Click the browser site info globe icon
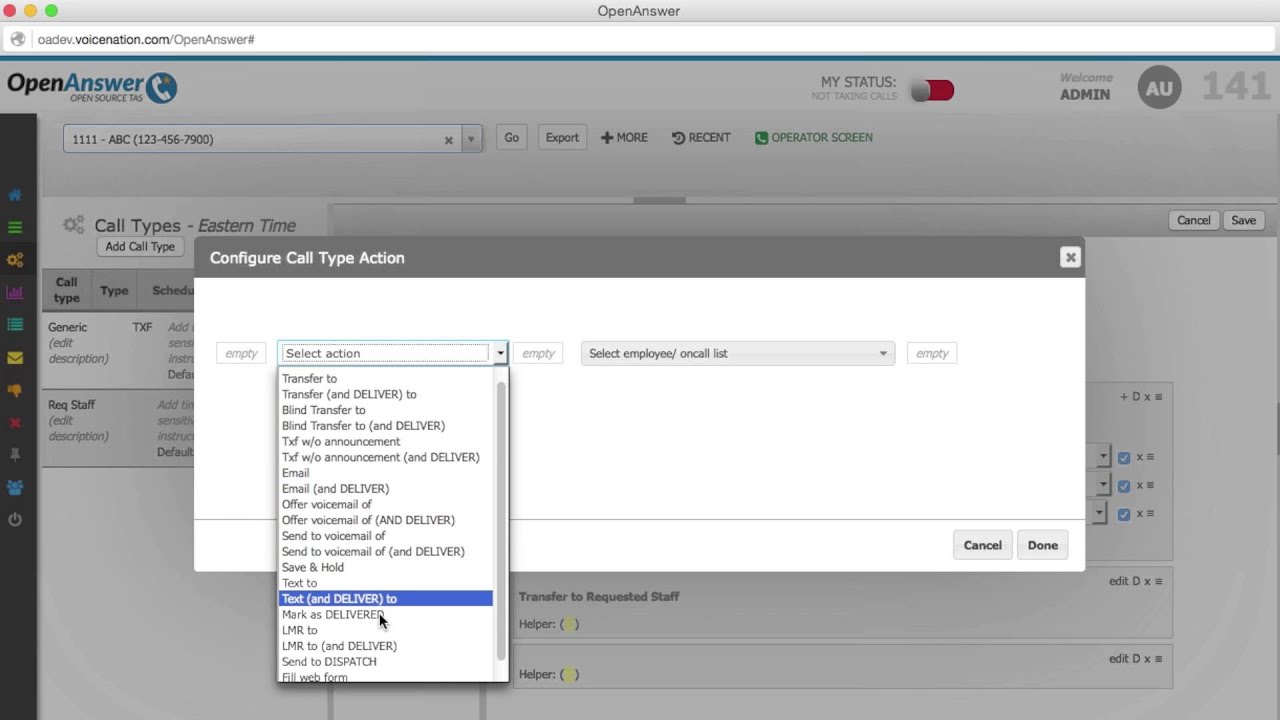 pos(17,39)
